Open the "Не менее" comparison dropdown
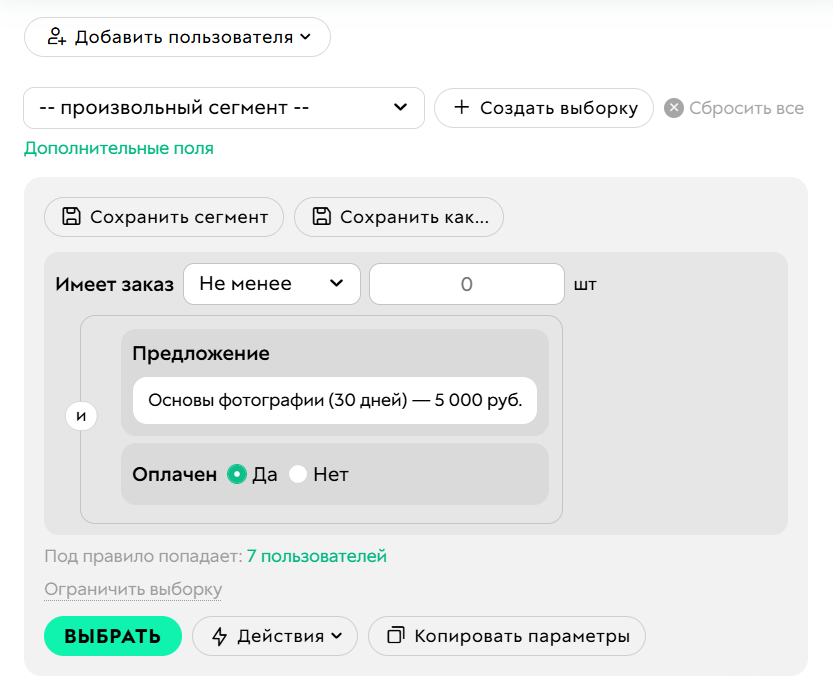Viewport: 833px width, 682px height. coord(271,284)
